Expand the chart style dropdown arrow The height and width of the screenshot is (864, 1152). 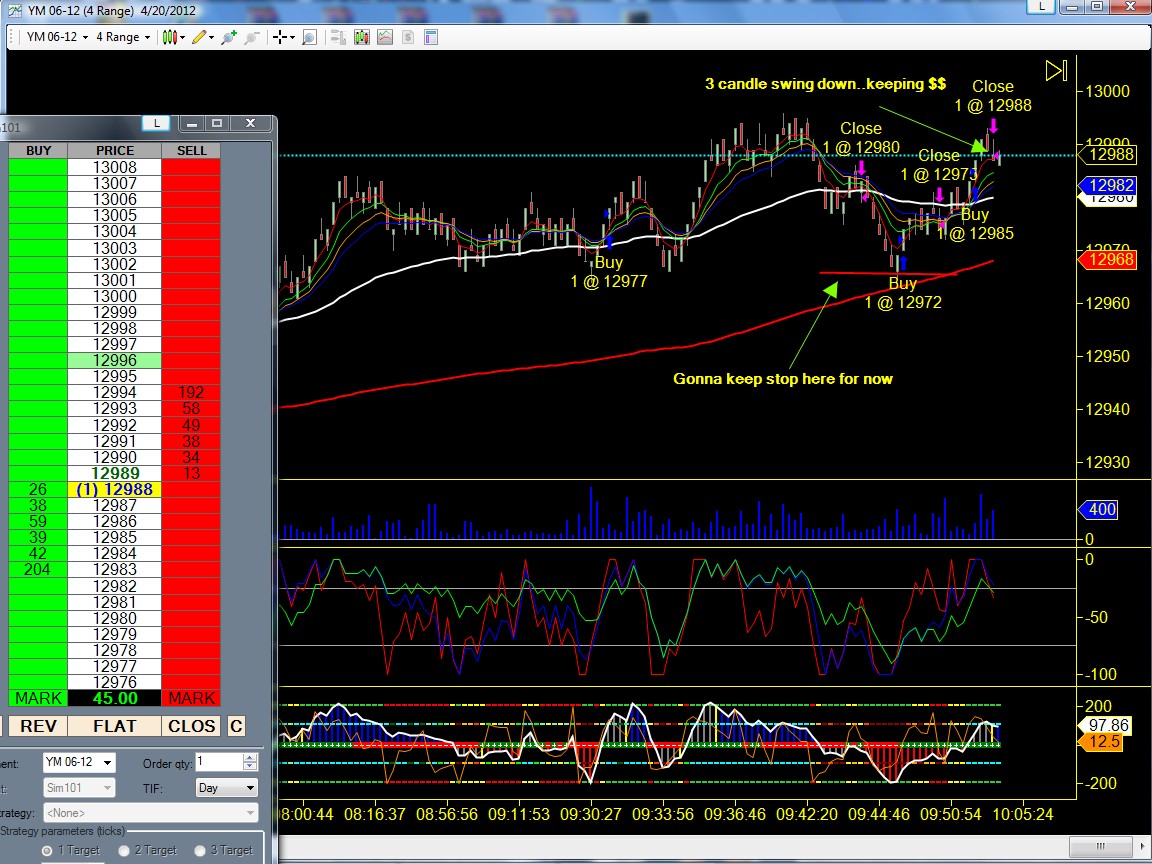click(182, 37)
